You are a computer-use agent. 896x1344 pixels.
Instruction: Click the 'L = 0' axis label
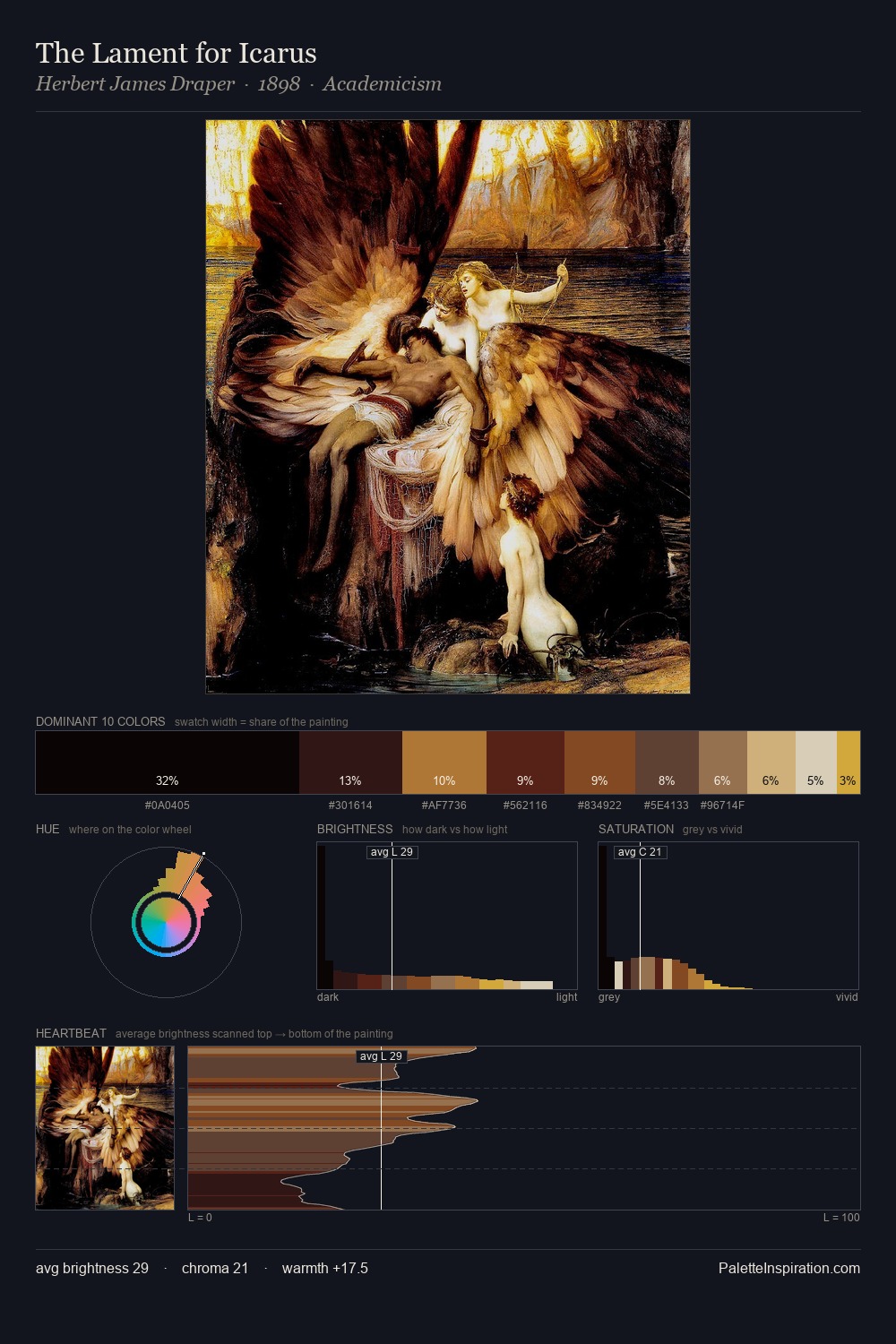[x=200, y=1217]
